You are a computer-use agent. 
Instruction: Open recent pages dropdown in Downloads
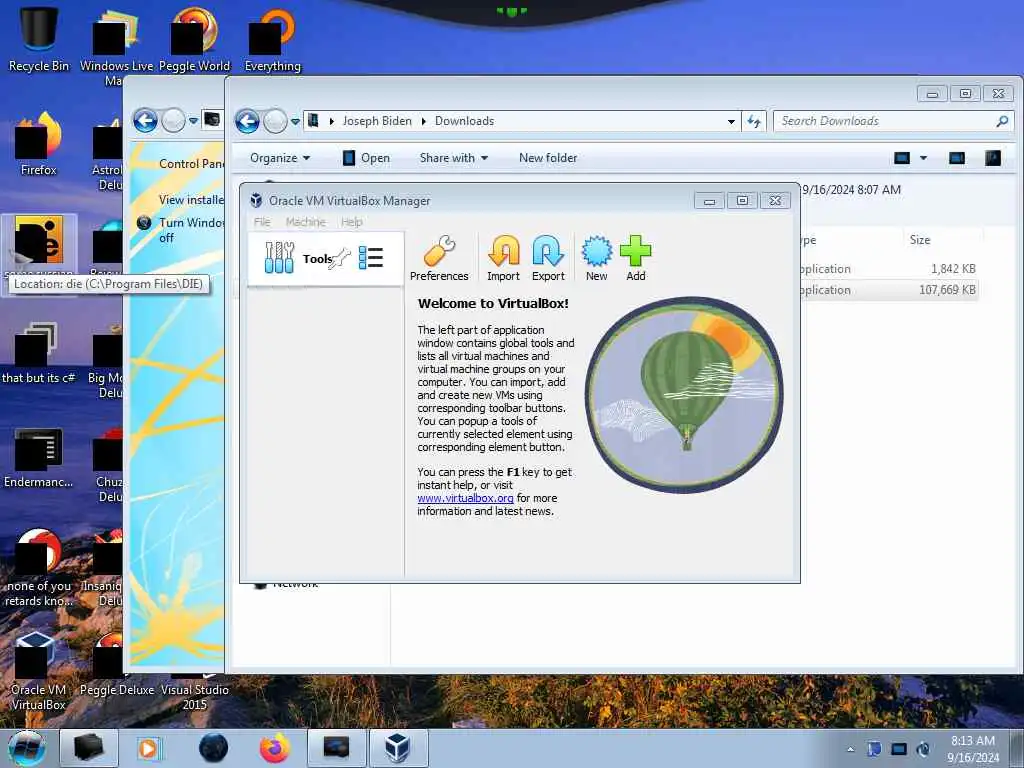[295, 121]
